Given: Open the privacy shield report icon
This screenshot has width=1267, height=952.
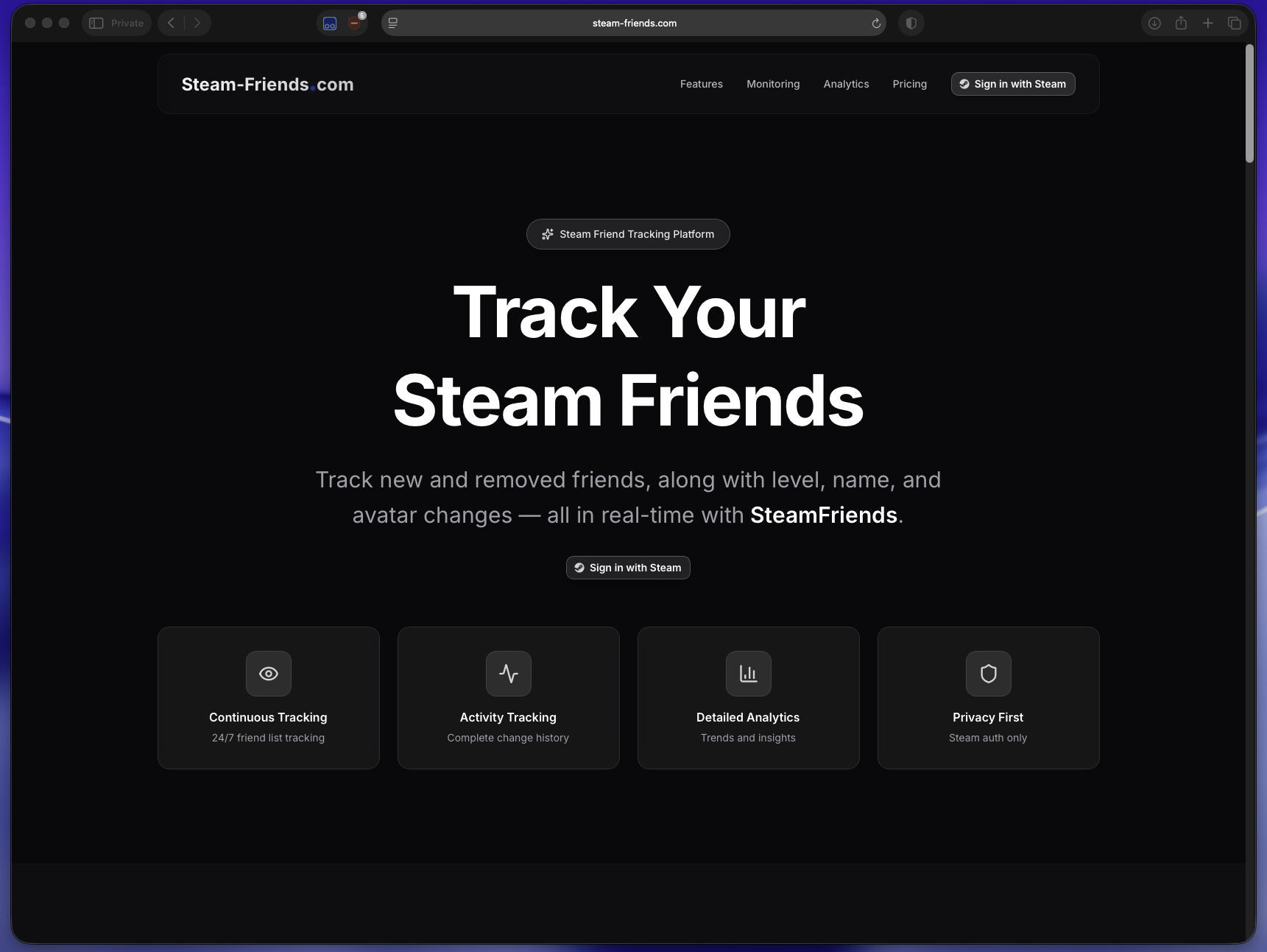Looking at the screenshot, I should pyautogui.click(x=911, y=24).
